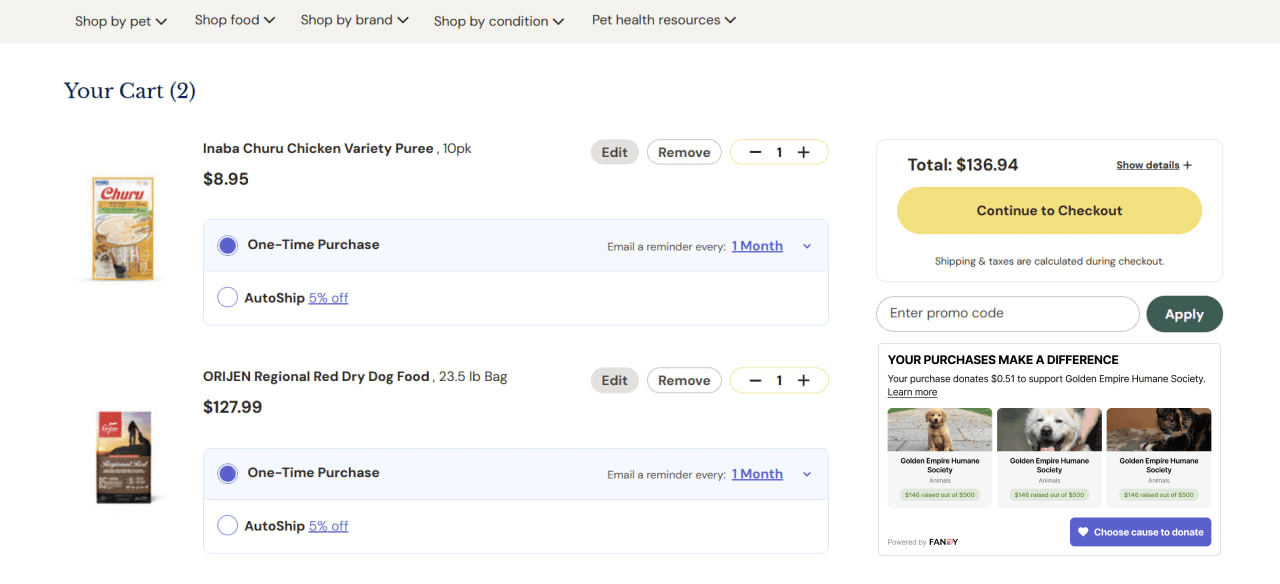Screen dimensions: 1280x584
Task: Open the 5% off link for ORIJEN
Action: click(328, 526)
